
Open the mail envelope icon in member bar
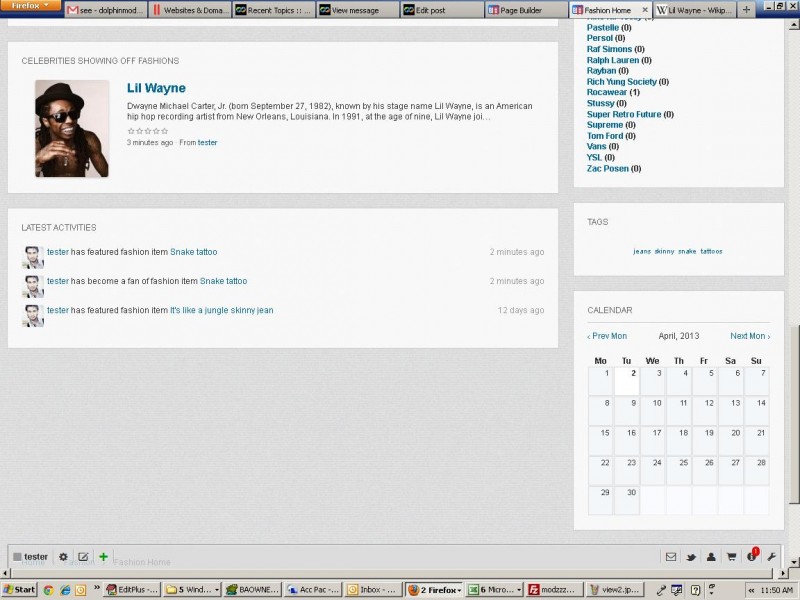[671, 557]
